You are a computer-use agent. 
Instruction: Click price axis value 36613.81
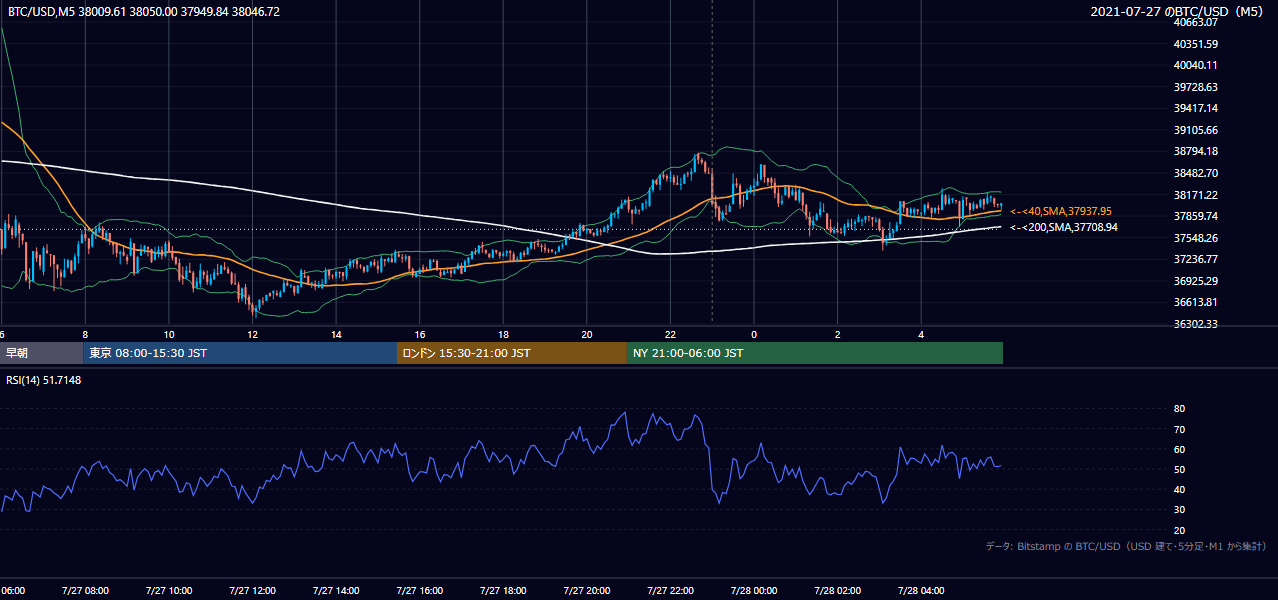click(x=1195, y=302)
